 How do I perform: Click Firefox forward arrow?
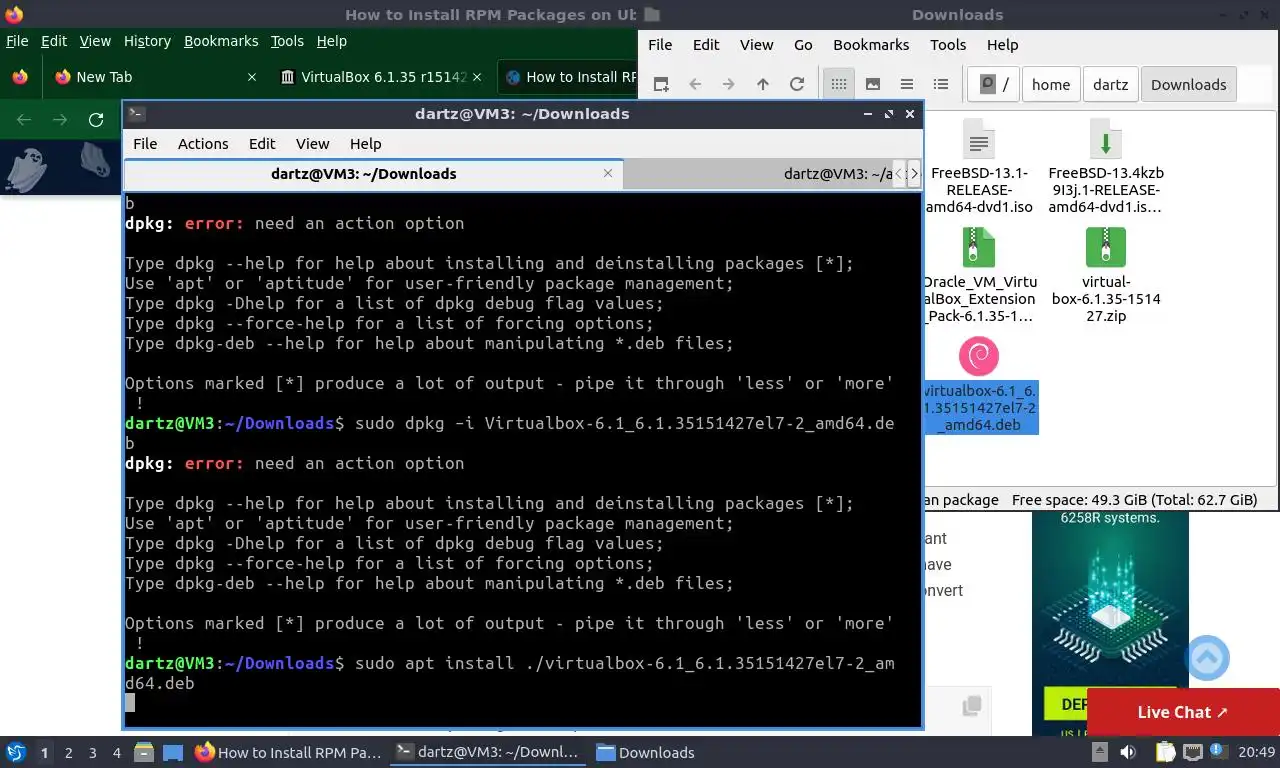60,120
